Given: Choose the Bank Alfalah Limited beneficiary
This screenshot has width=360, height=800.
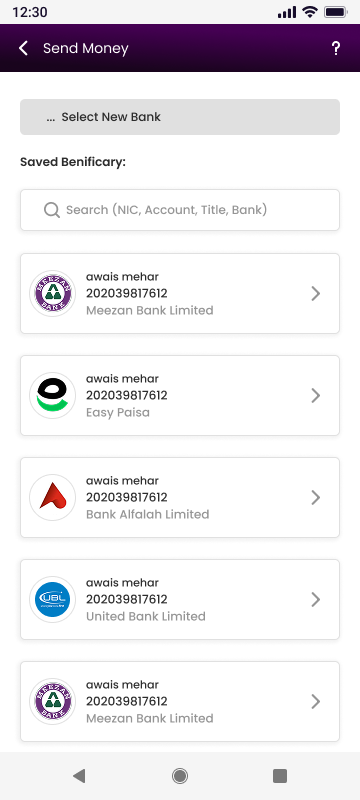Looking at the screenshot, I should tap(180, 497).
